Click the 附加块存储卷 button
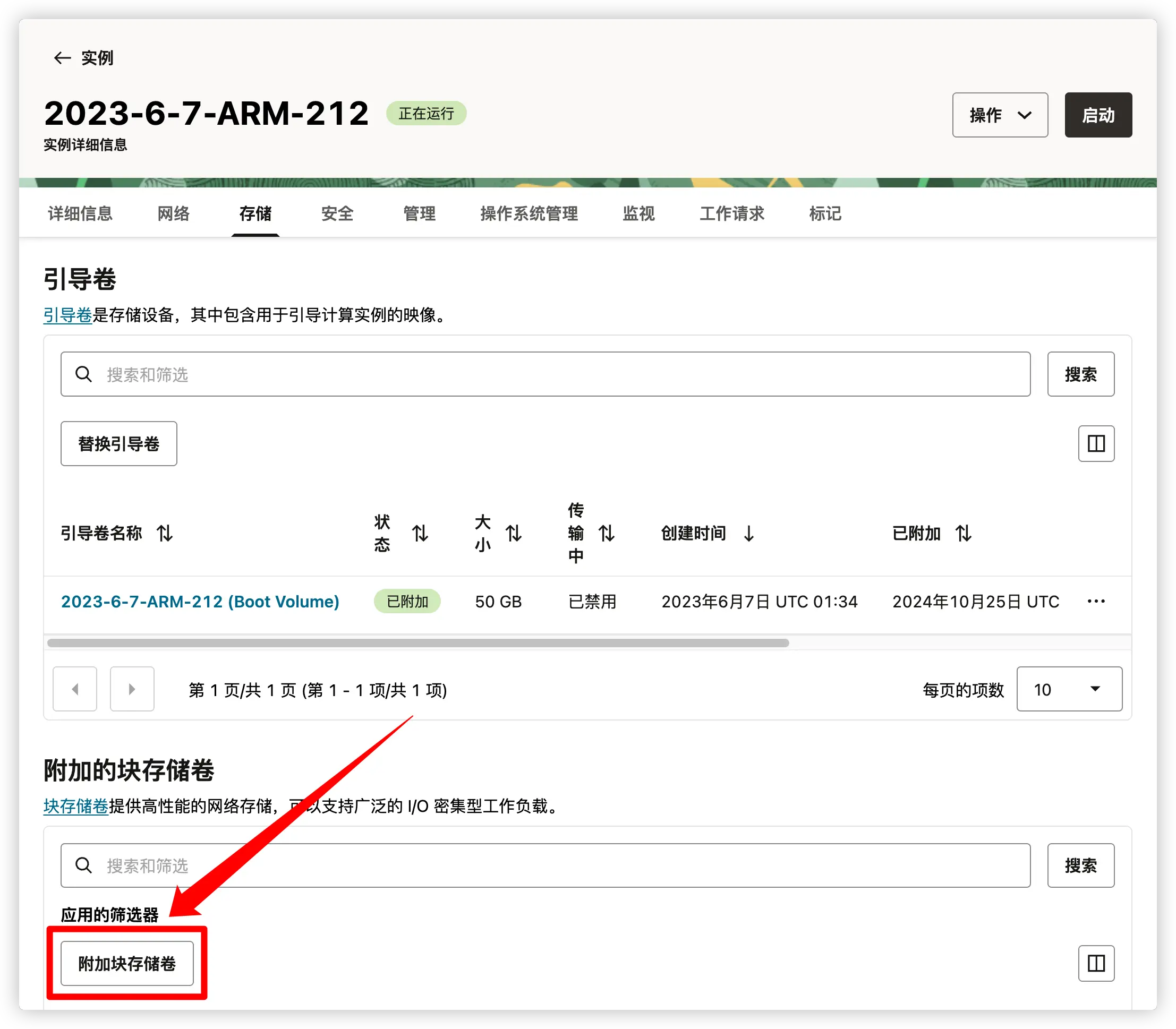Screen dimensions: 1176x1029 point(127,964)
